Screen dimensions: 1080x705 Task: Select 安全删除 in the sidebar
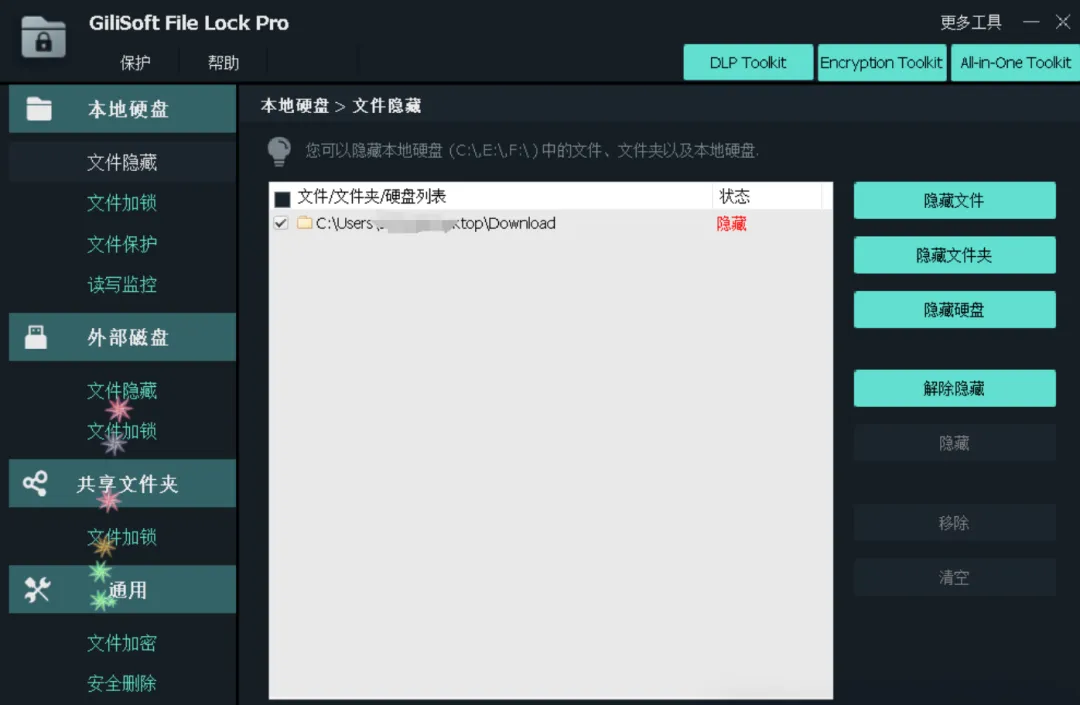tap(122, 683)
